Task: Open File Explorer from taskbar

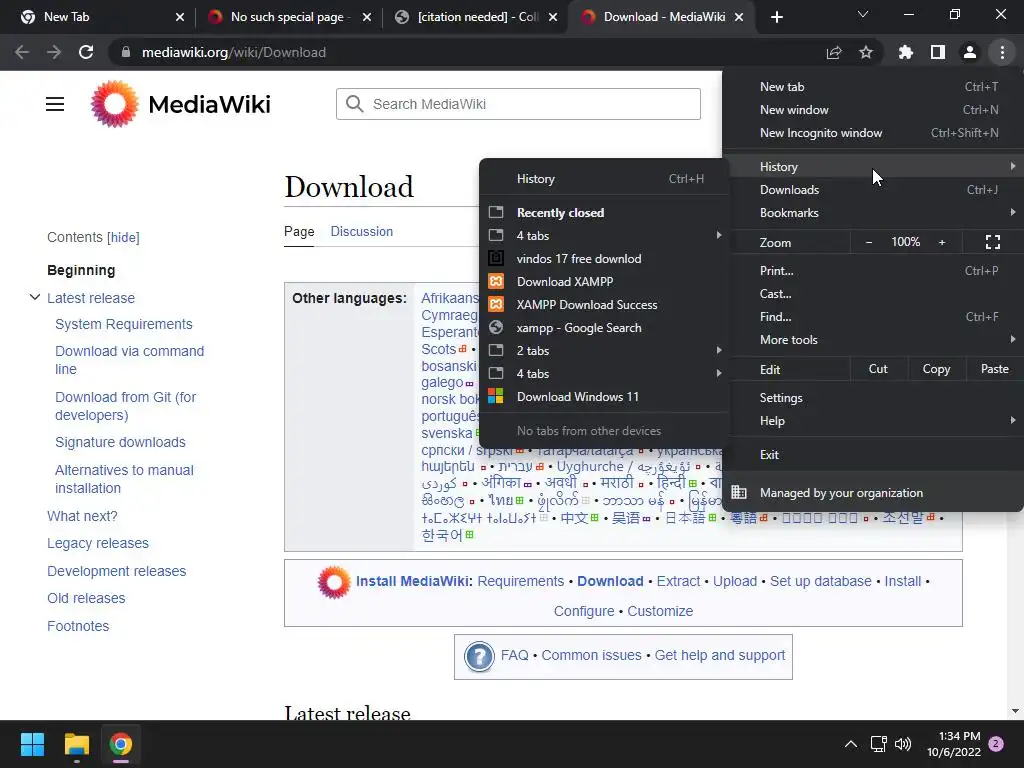Action: coord(76,744)
